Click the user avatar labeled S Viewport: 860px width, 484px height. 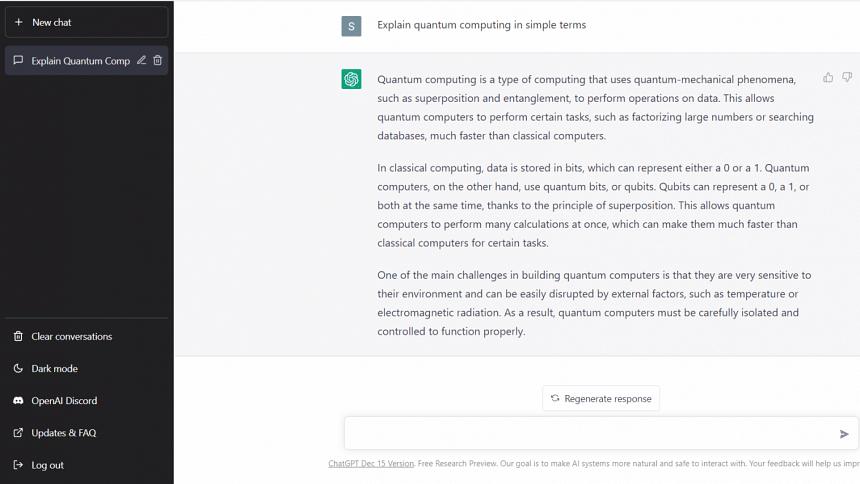[x=351, y=26]
